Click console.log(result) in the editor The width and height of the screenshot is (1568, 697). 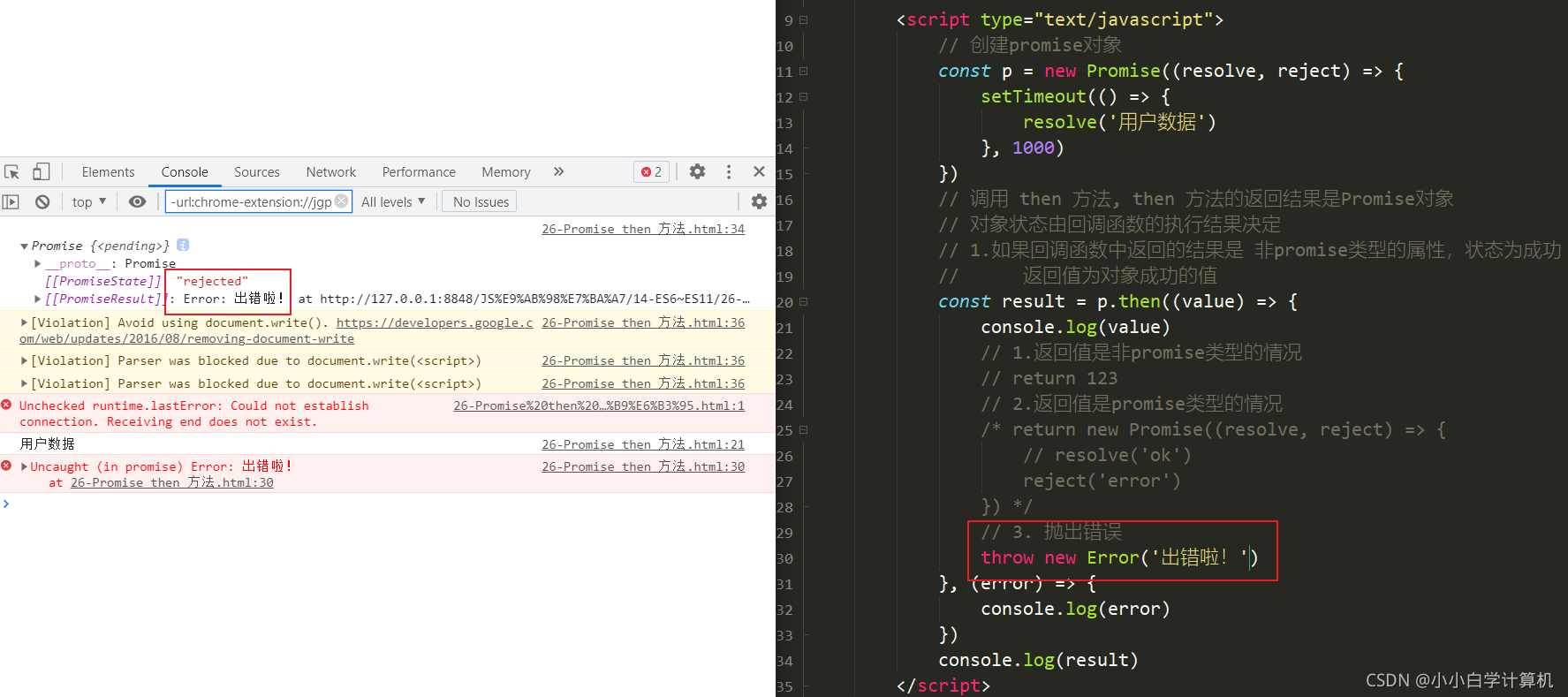tap(1038, 660)
